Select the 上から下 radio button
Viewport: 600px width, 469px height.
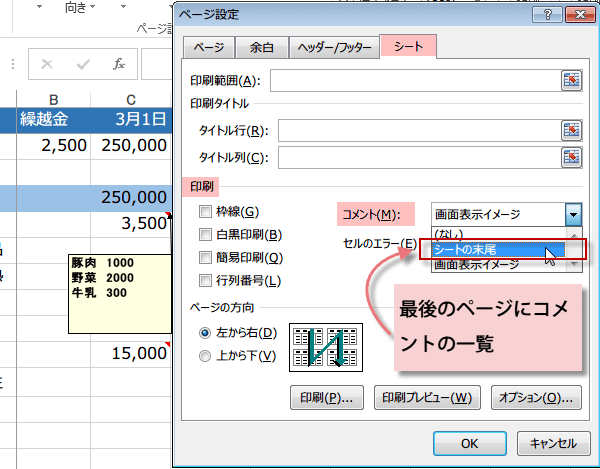tap(206, 356)
